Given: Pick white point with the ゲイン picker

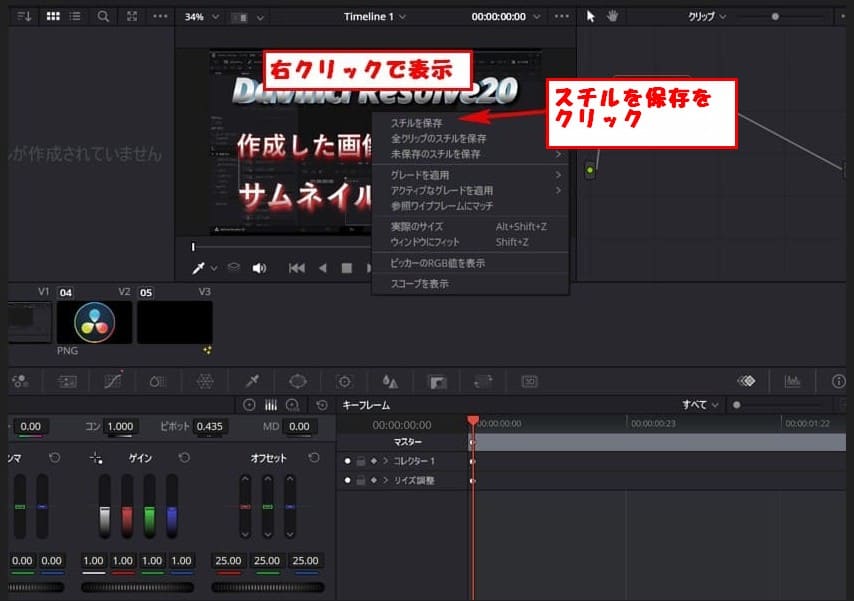Looking at the screenshot, I should point(96,458).
